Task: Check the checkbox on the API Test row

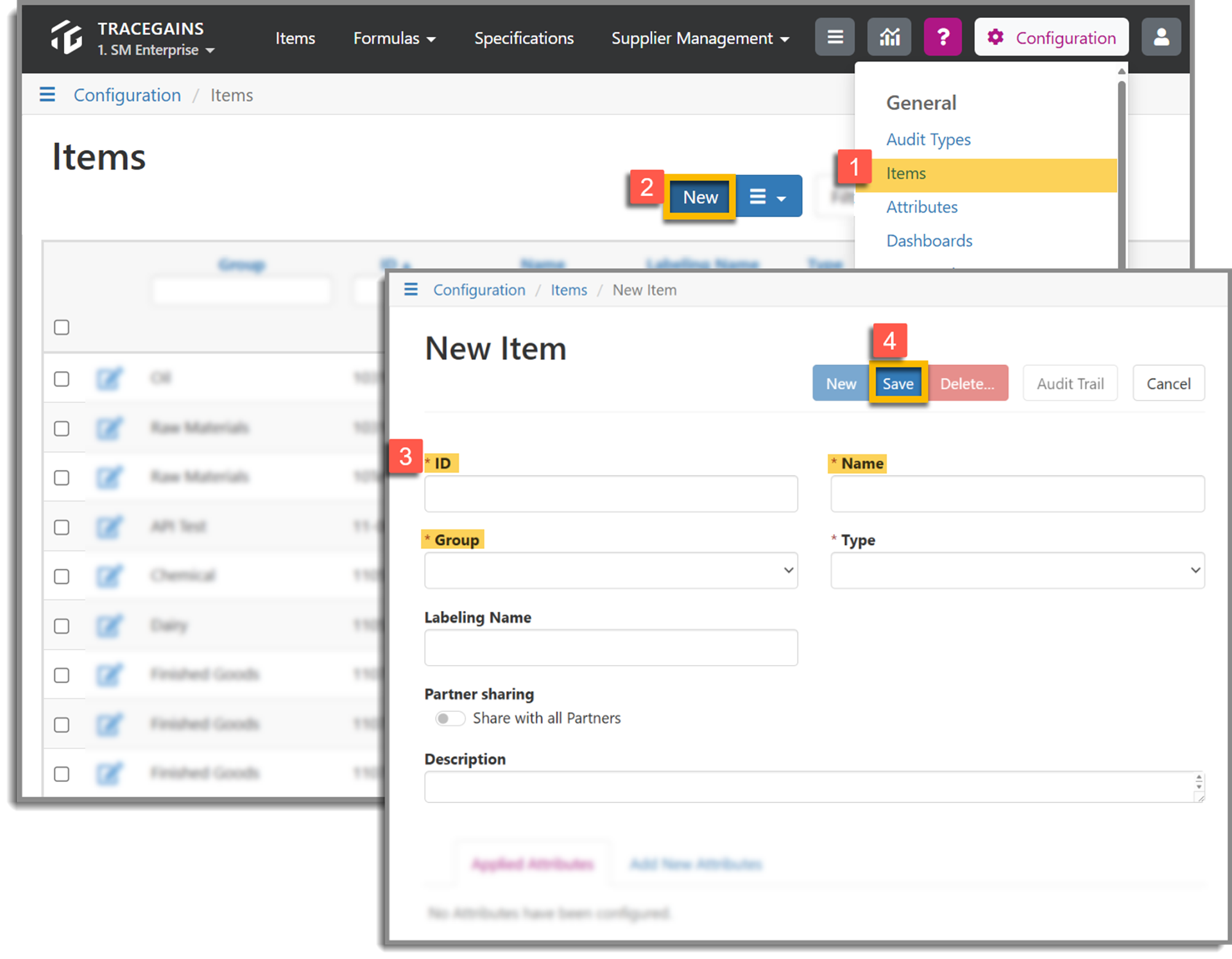Action: click(62, 526)
